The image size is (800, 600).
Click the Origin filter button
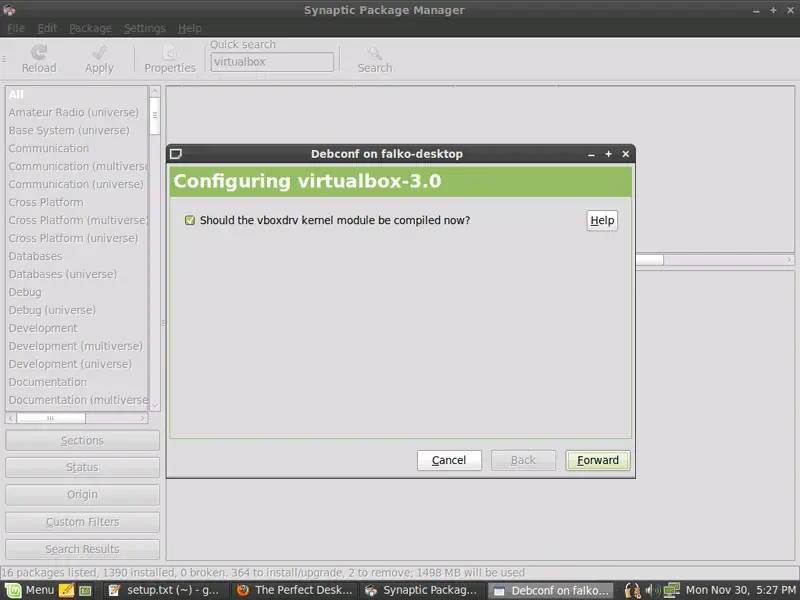(82, 495)
